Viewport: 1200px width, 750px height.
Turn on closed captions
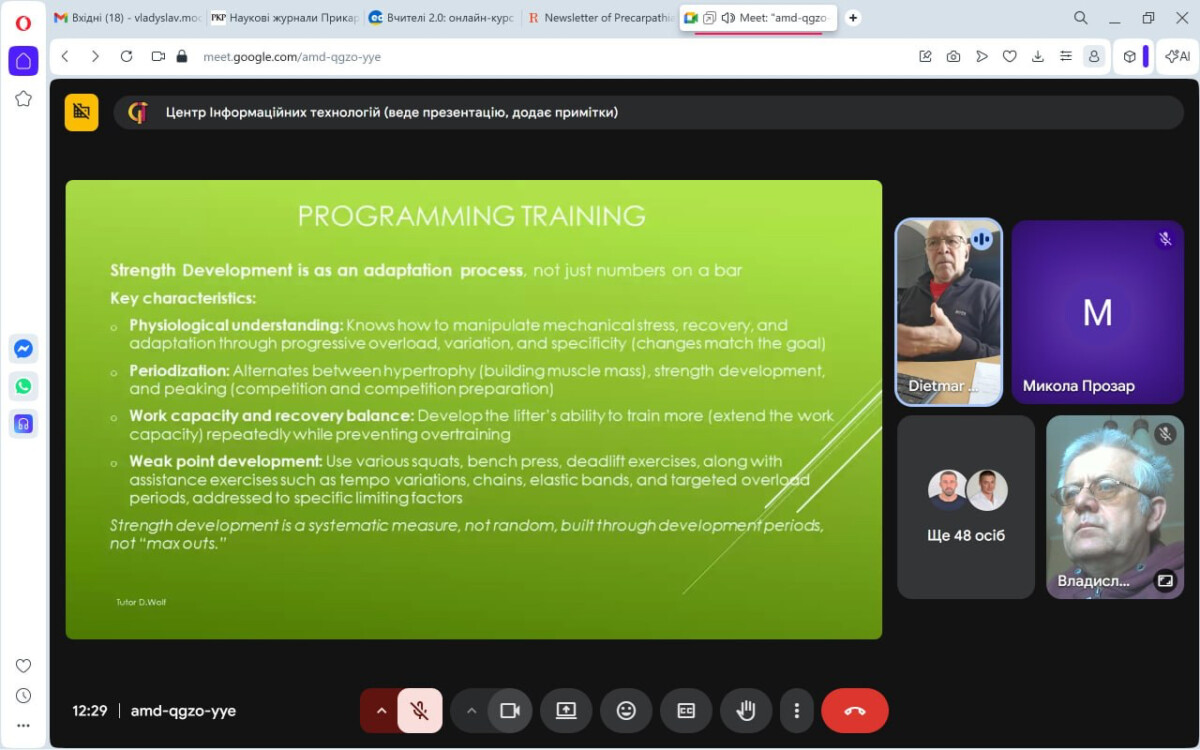[x=686, y=711]
